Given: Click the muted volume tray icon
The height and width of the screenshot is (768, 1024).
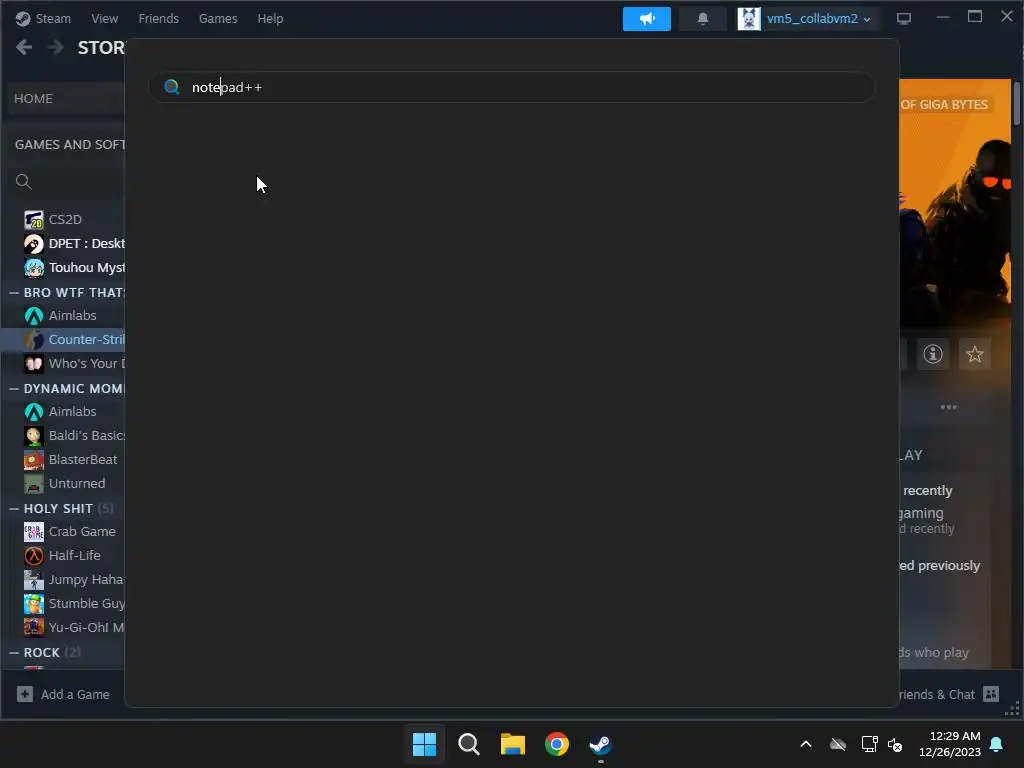Looking at the screenshot, I should 895,744.
